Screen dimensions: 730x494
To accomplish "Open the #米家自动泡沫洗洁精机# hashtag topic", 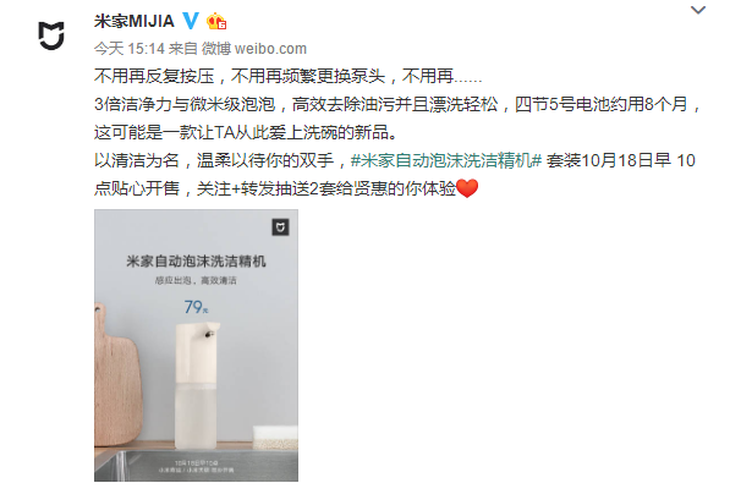I will (x=446, y=161).
